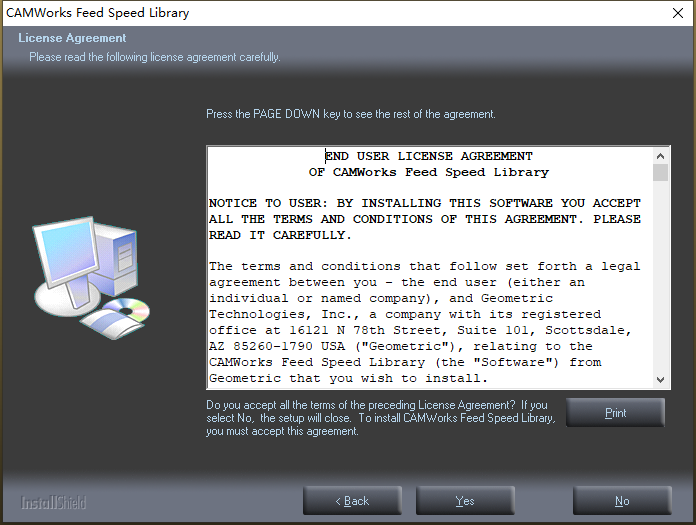Click the license scrollbar thumb
Image resolution: width=696 pixels, height=525 pixels.
pos(660,172)
